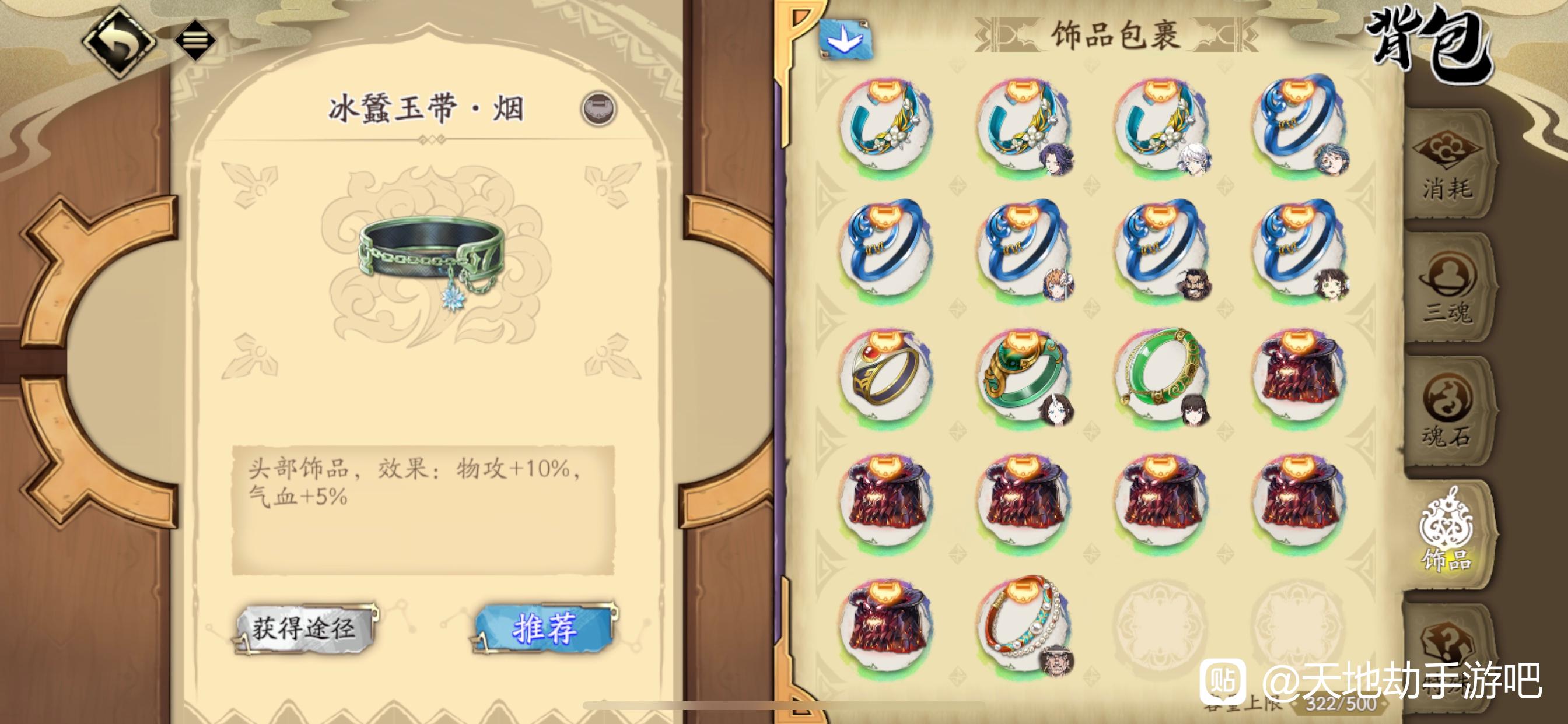Image resolution: width=1568 pixels, height=724 pixels.
Task: Select the 魂石 tab
Action: 1448,412
